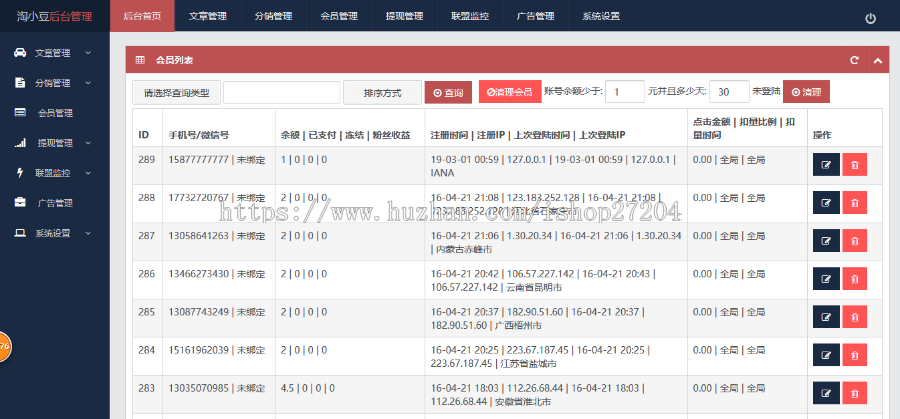Viewport: 900px width, 419px height.
Task: Click the document icon for 分销管理
Action: pyautogui.click(x=20, y=83)
